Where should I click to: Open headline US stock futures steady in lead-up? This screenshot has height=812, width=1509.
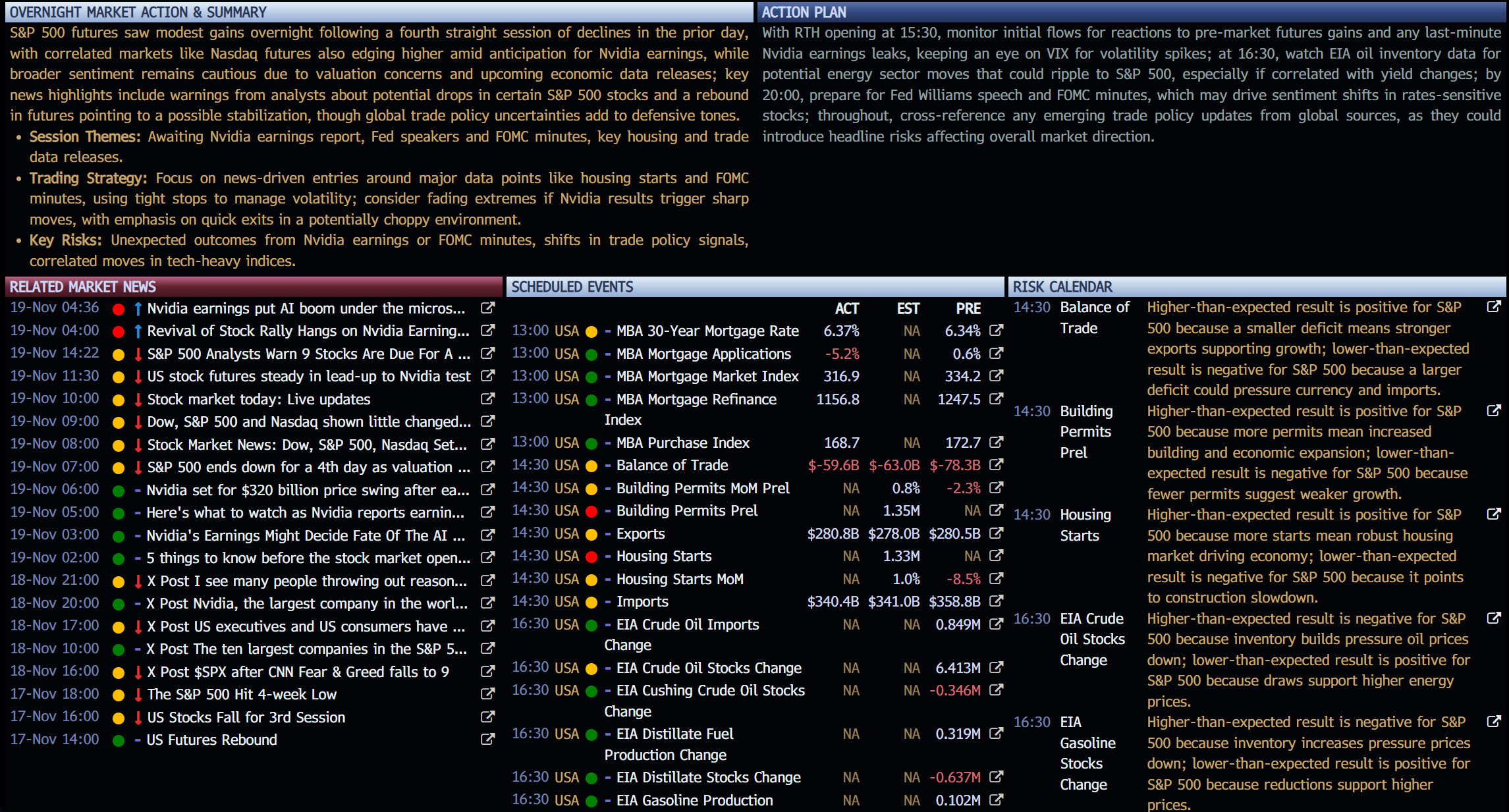pos(308,376)
